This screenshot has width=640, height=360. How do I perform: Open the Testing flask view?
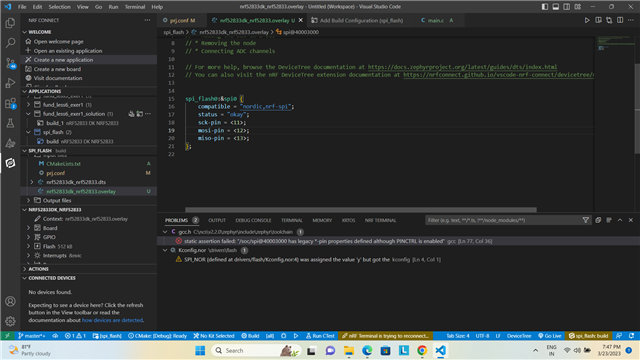[10, 123]
